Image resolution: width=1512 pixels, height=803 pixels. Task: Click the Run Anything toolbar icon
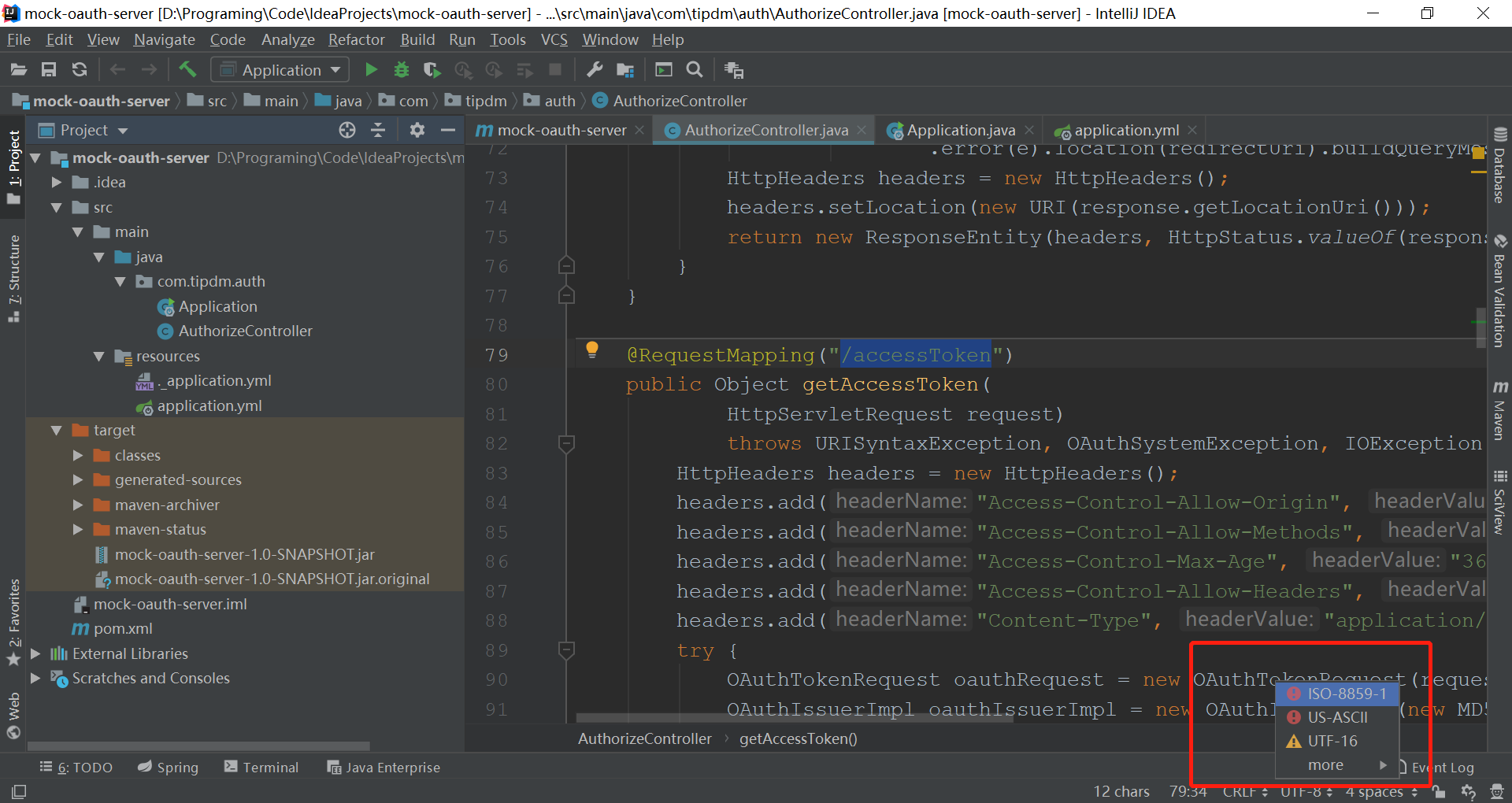664,70
